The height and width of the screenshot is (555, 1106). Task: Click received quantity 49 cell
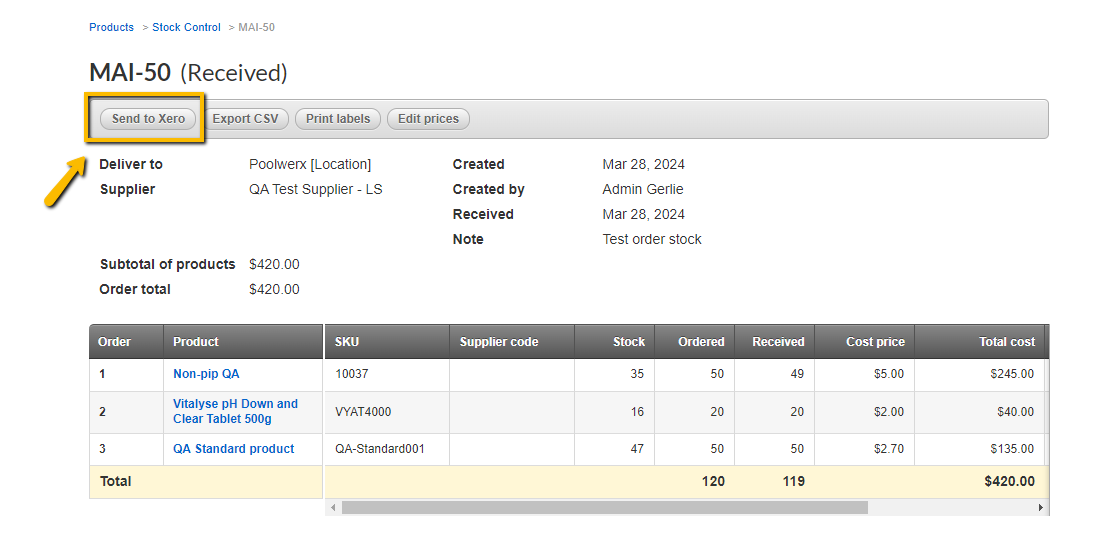[774, 374]
